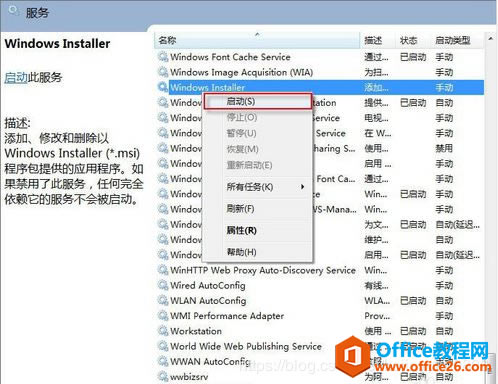Viewport: 498px width, 384px height.
Task: Click gear icon of WLAN AutoConfig
Action: pos(163,301)
